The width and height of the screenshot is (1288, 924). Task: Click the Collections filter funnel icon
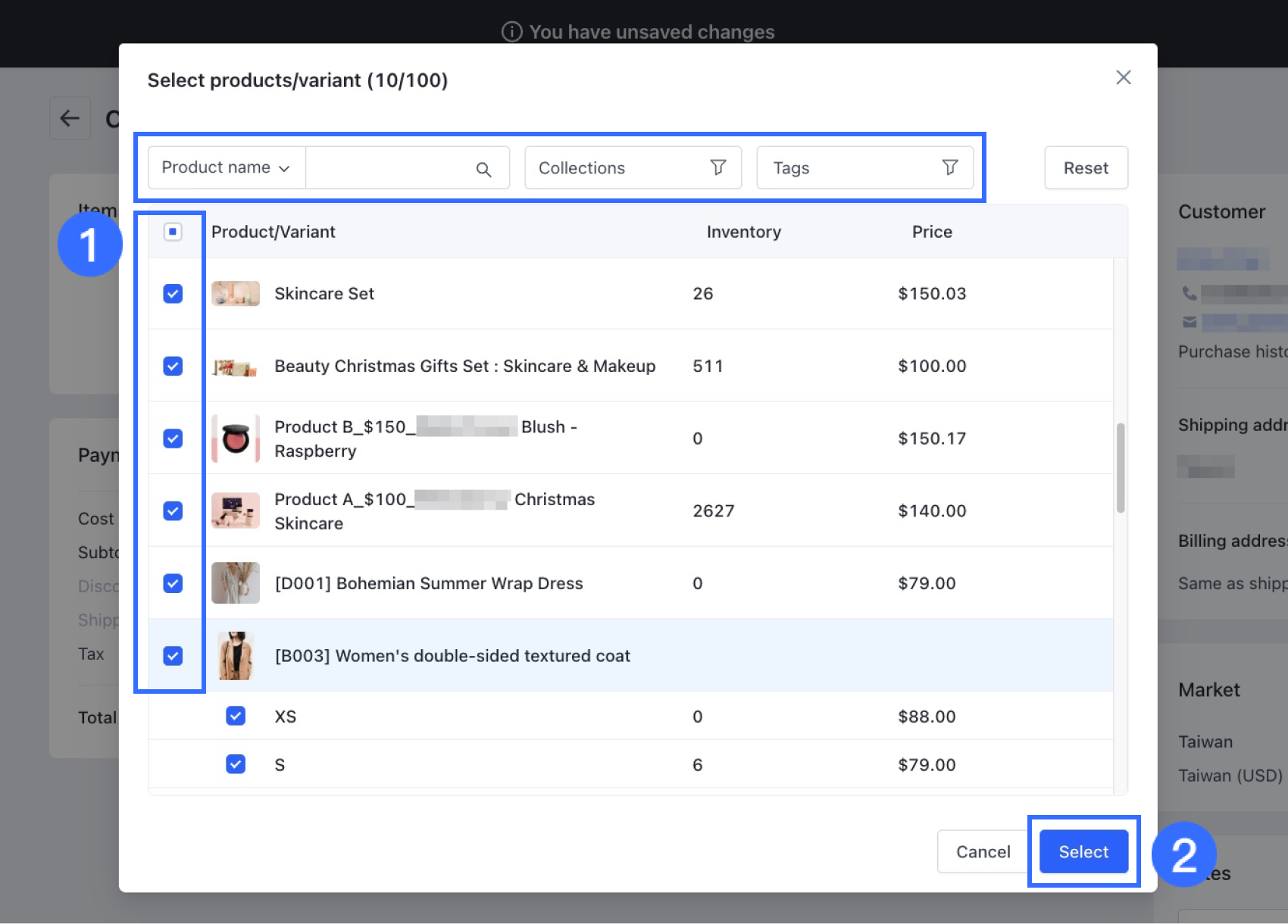[x=717, y=167]
